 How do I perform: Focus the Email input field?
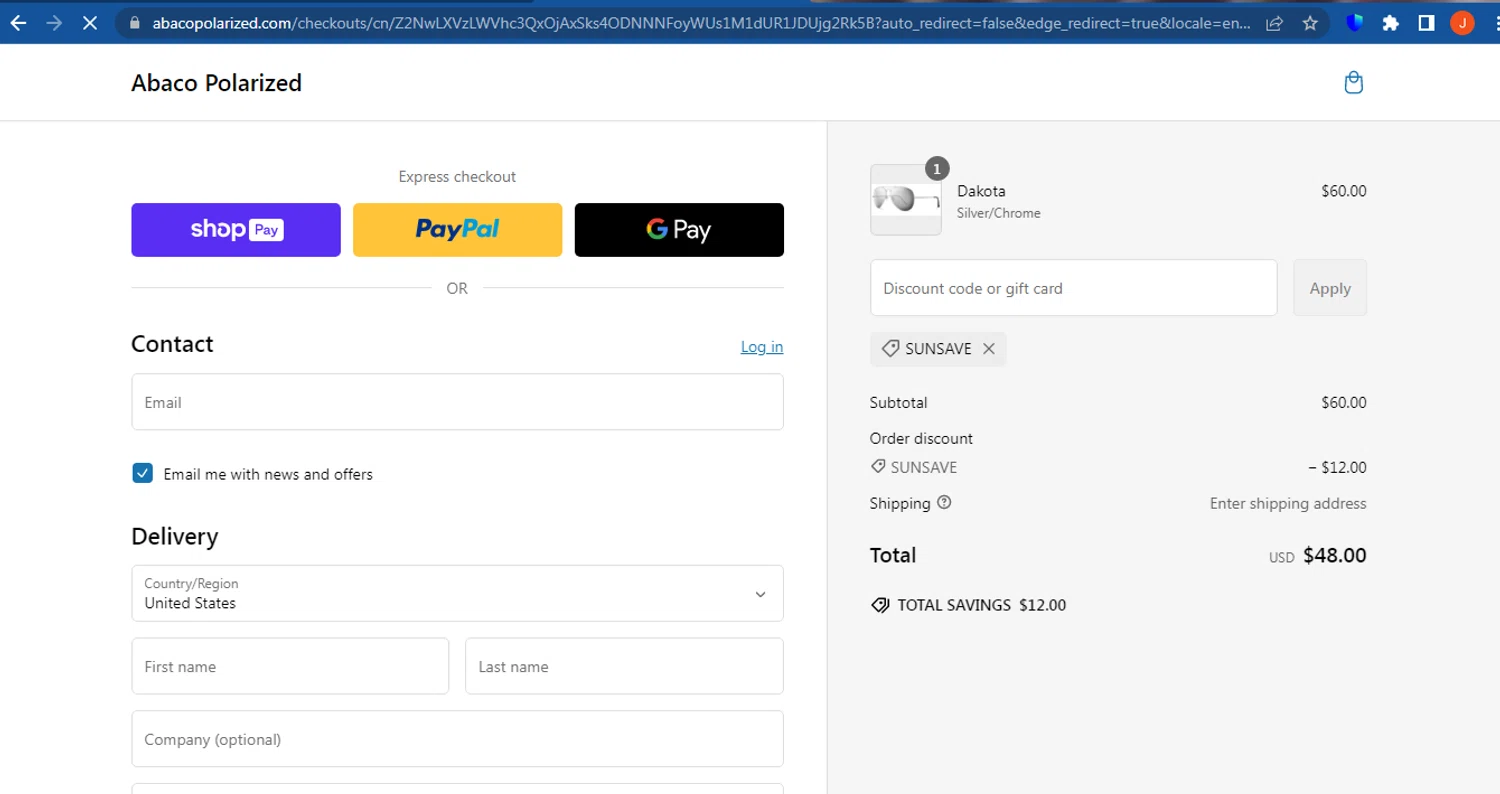coord(457,402)
